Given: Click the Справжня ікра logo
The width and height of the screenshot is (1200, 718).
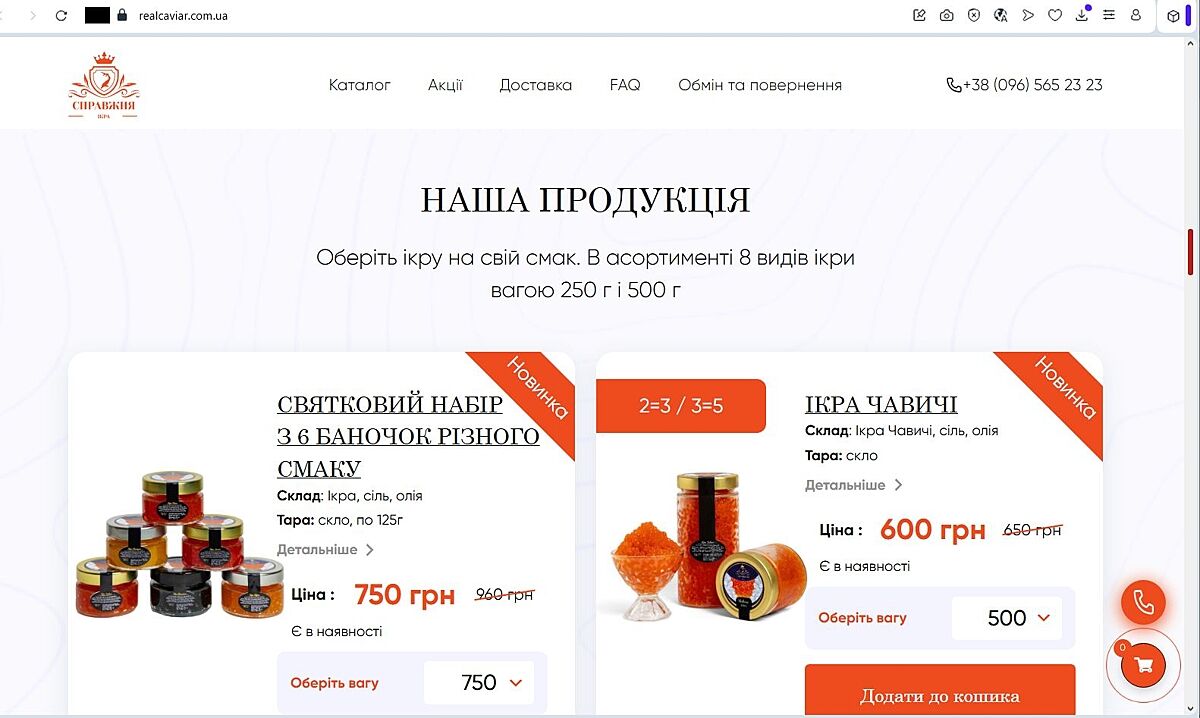Looking at the screenshot, I should [104, 87].
